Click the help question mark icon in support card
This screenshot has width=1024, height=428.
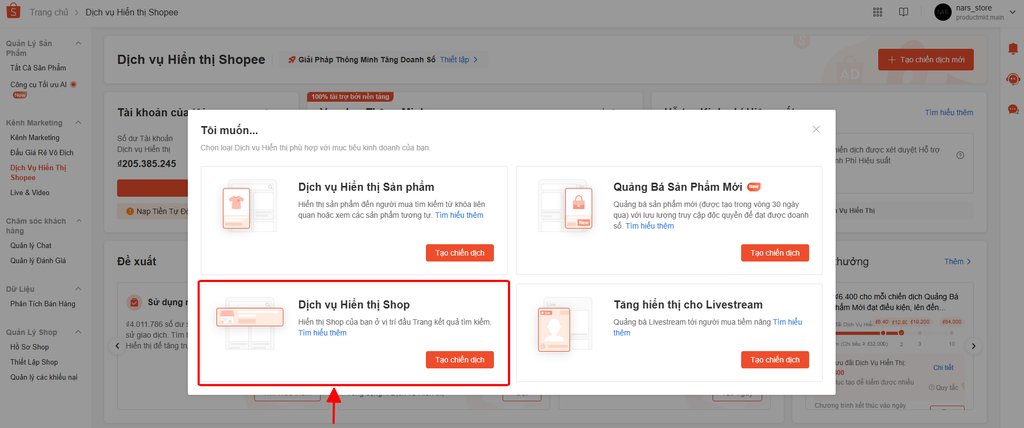pyautogui.click(x=960, y=156)
